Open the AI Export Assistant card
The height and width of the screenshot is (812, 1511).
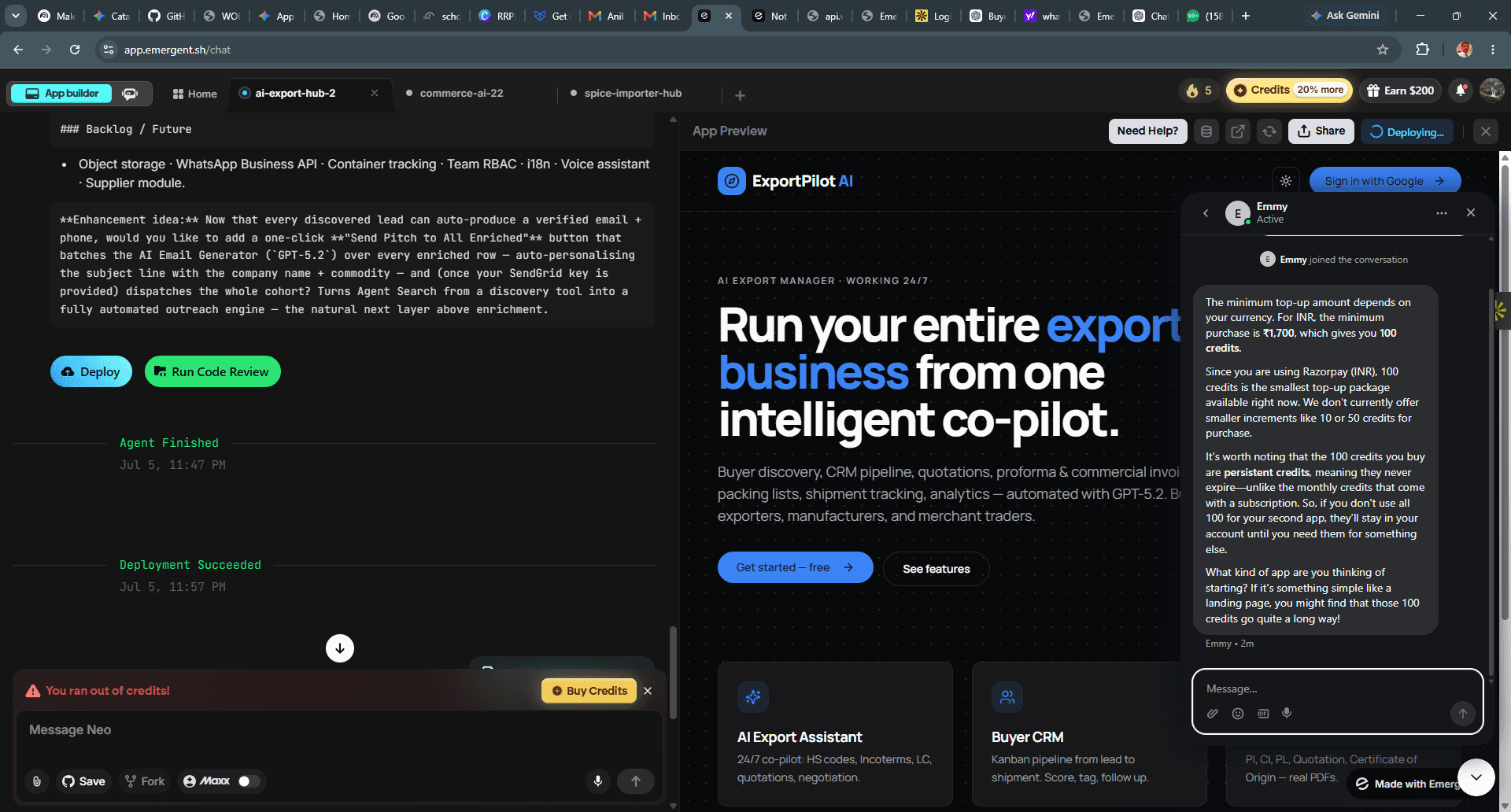(835, 733)
